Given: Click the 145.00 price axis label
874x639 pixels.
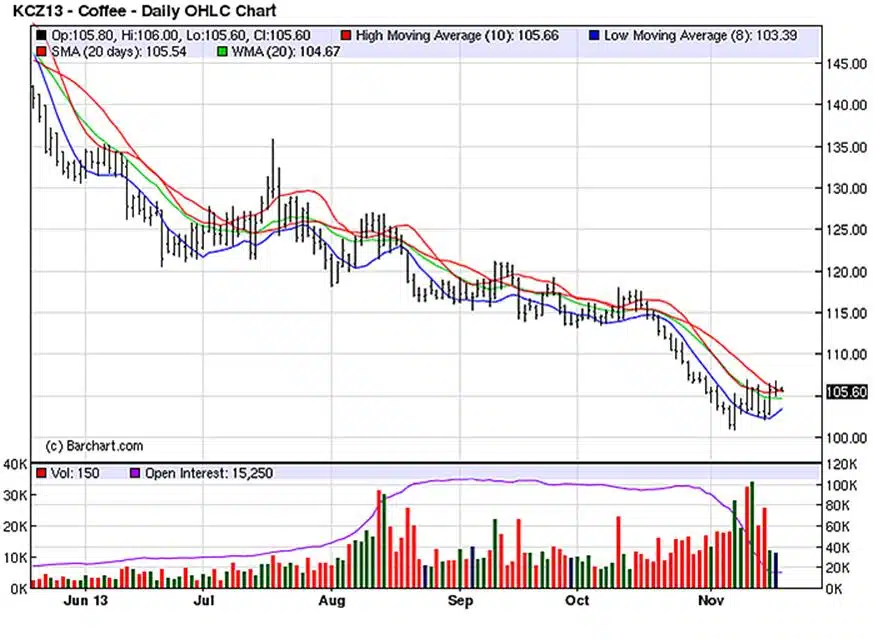Looking at the screenshot, I should (848, 63).
